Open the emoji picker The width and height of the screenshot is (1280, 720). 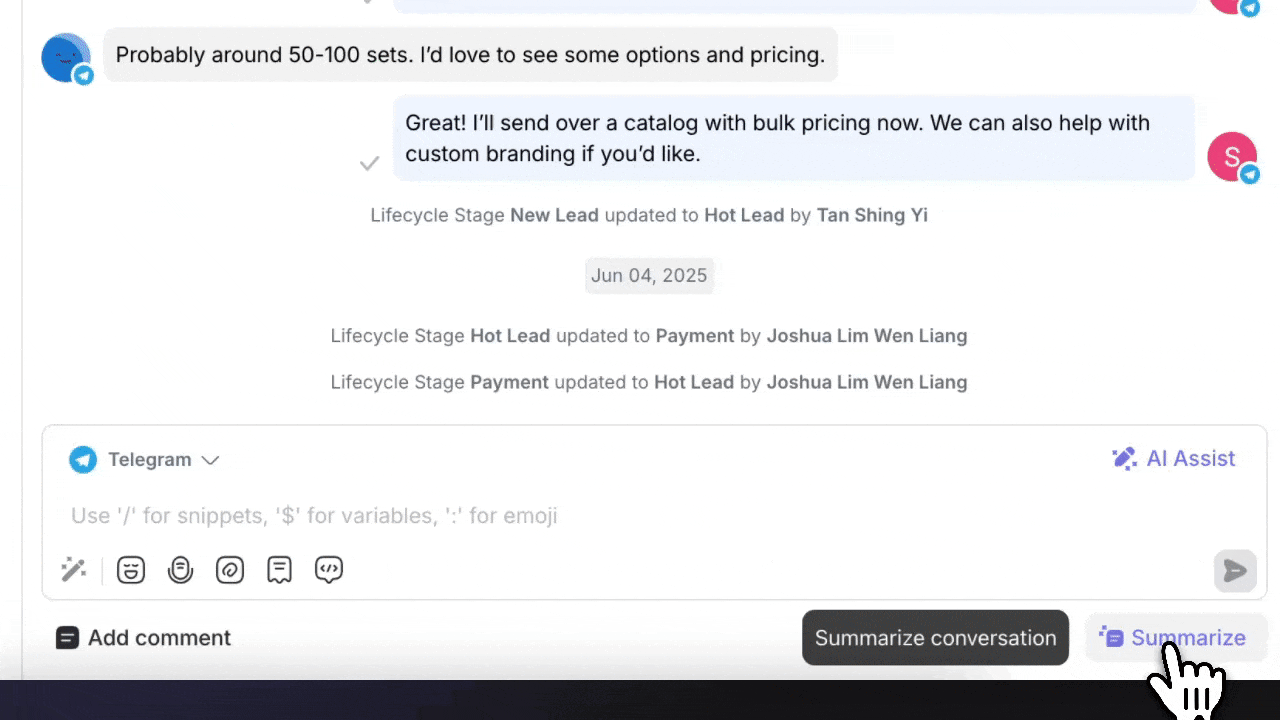131,570
